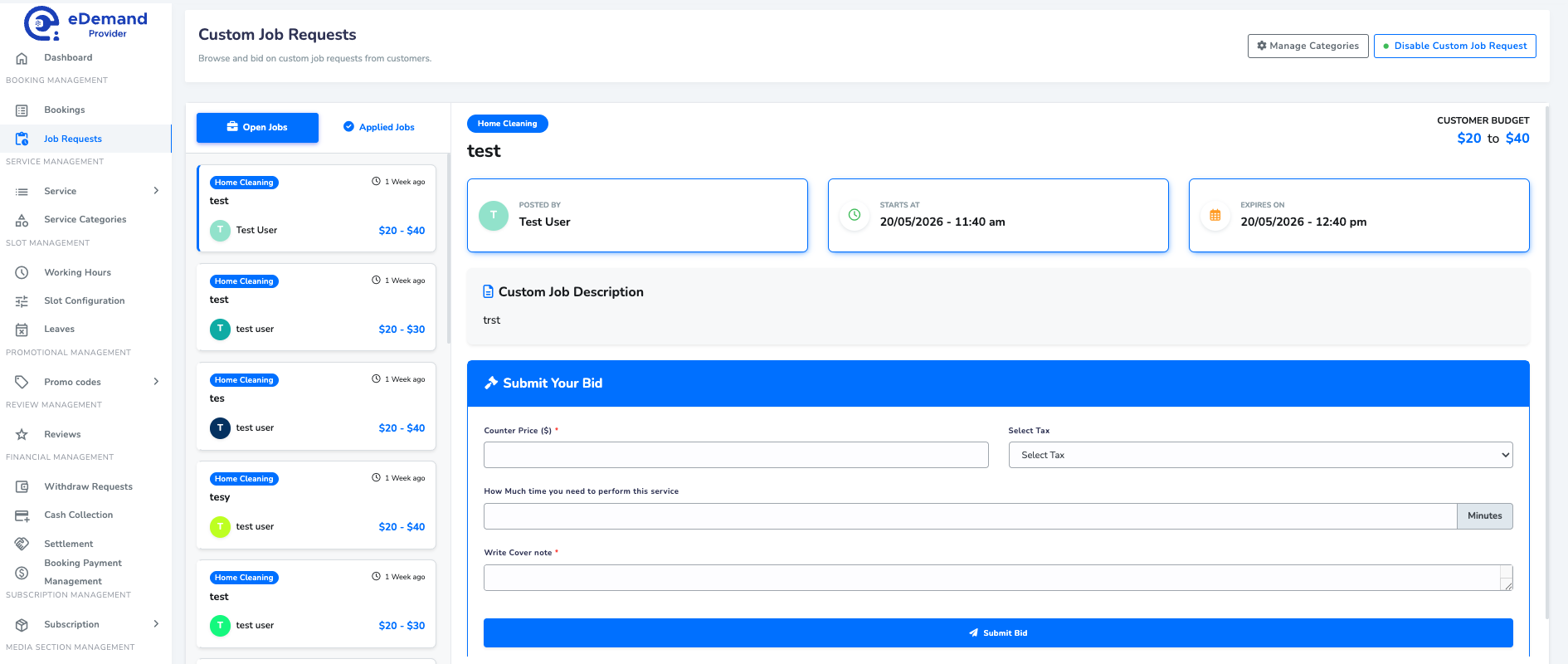Click the cover note resize handle
This screenshot has width=1568, height=664.
tap(1507, 585)
